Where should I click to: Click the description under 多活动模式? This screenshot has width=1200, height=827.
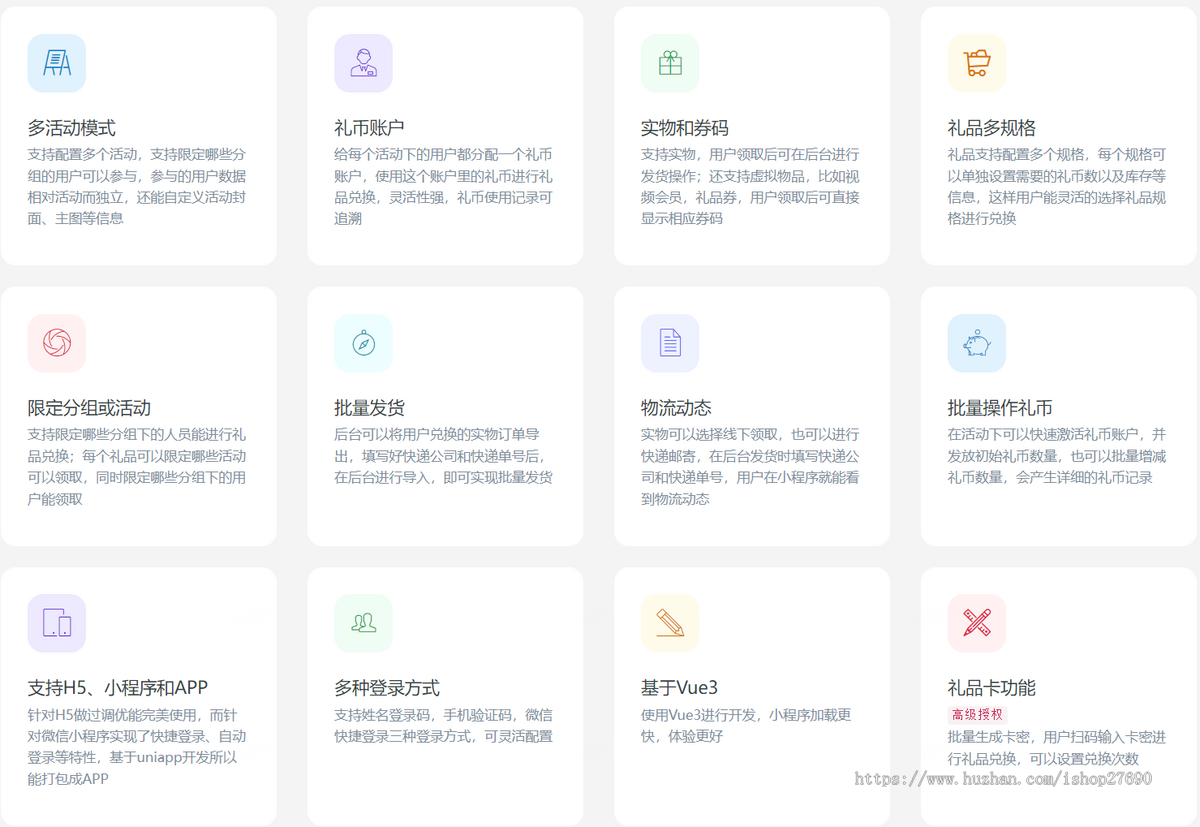137,186
